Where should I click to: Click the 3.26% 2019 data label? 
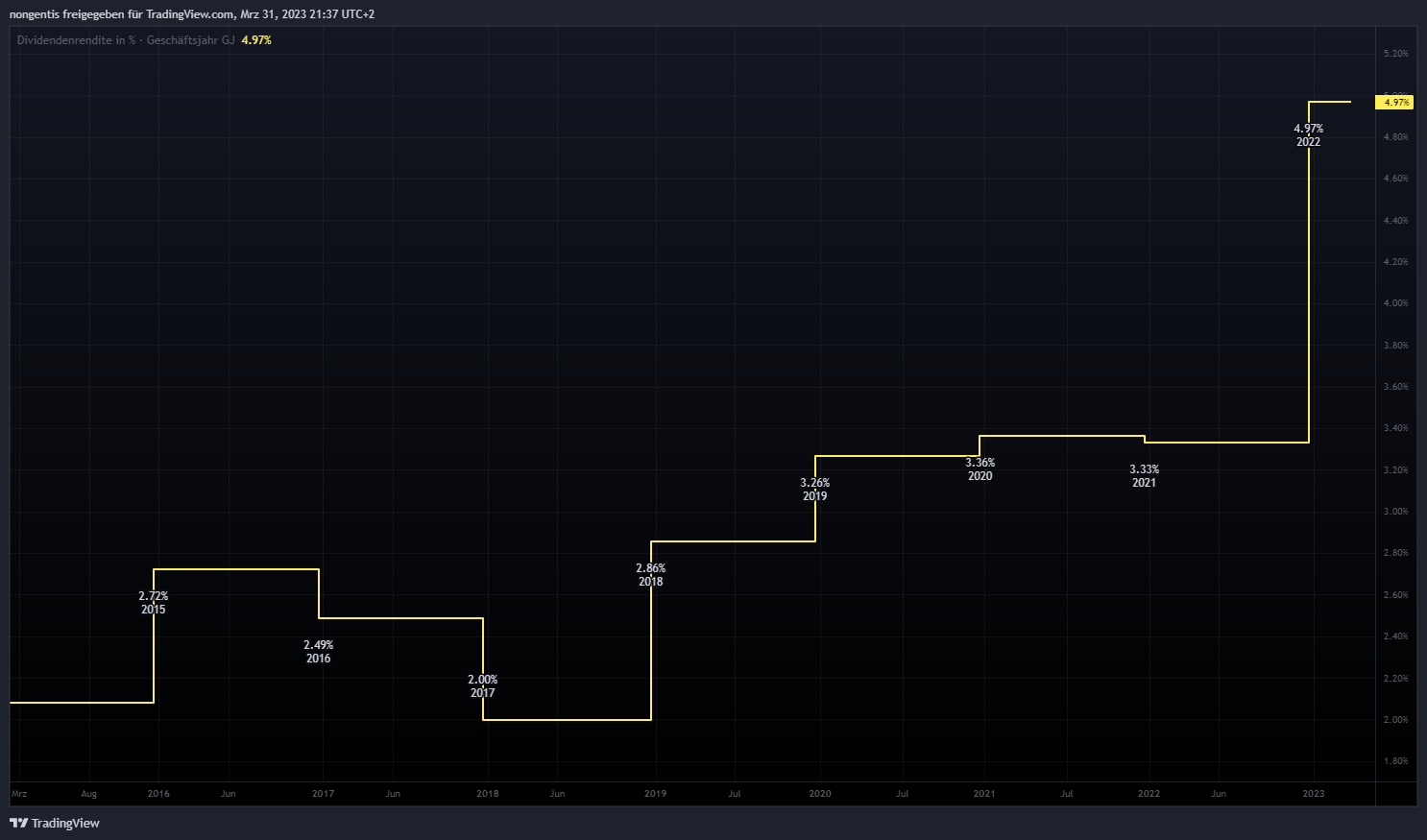pyautogui.click(x=814, y=490)
